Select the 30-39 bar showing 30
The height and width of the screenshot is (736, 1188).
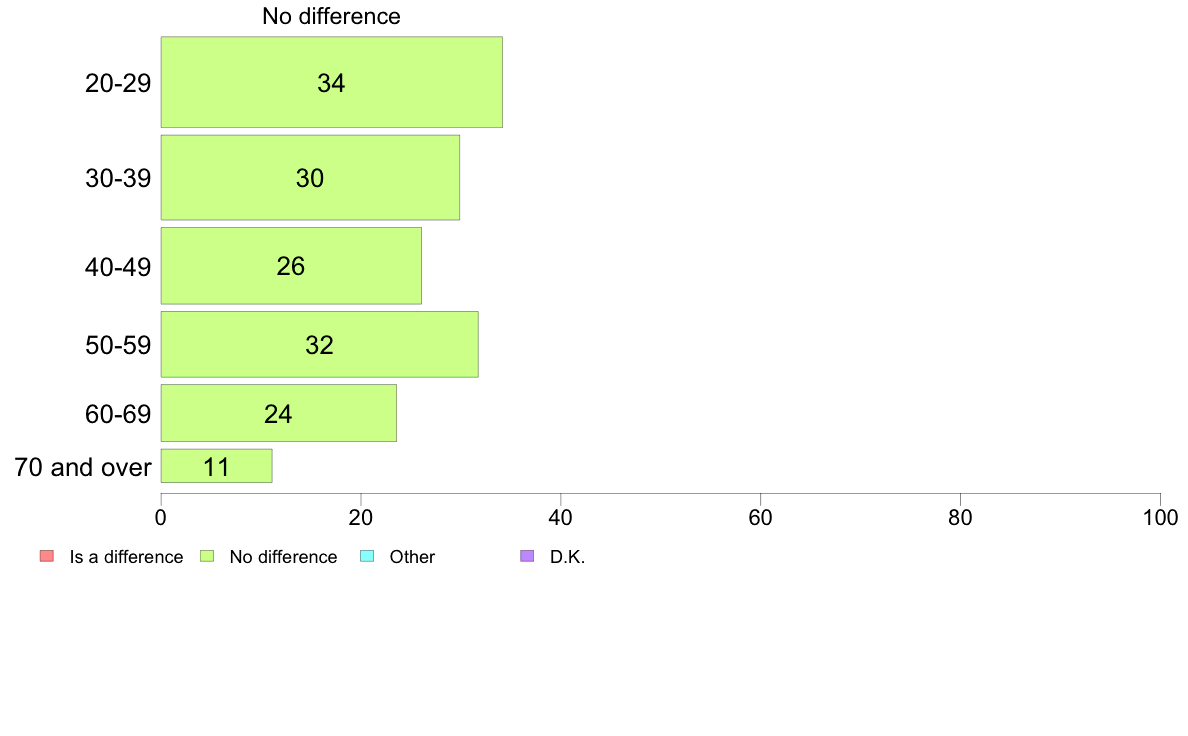311,177
